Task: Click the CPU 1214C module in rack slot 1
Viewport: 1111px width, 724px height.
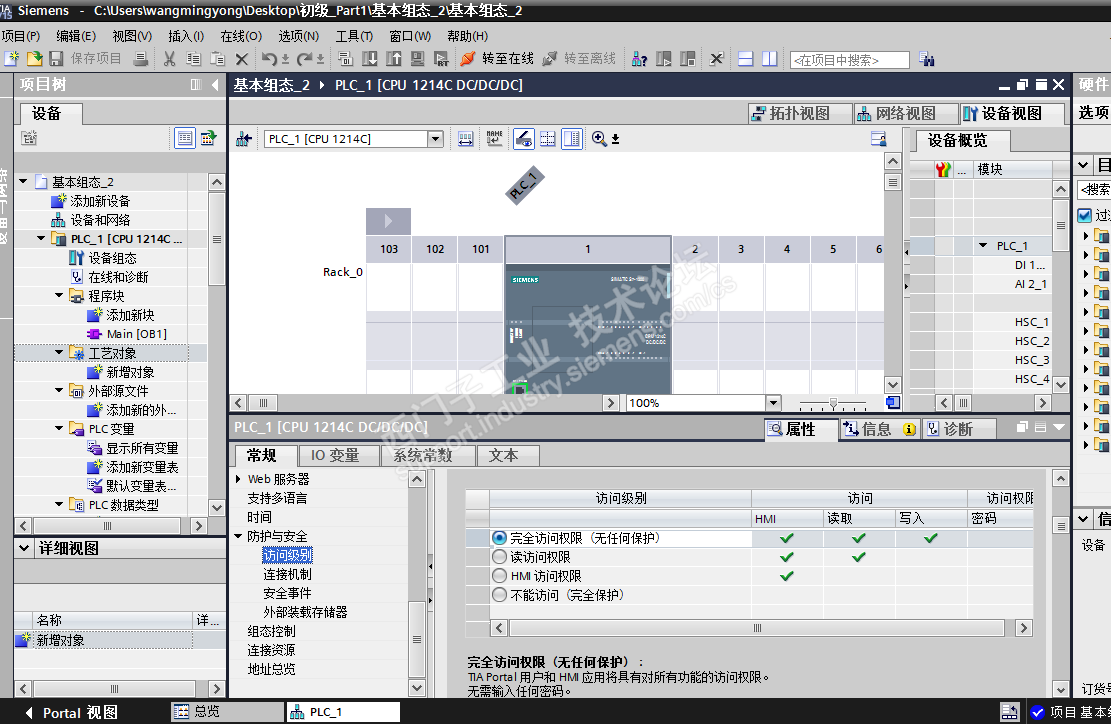Action: click(587, 329)
